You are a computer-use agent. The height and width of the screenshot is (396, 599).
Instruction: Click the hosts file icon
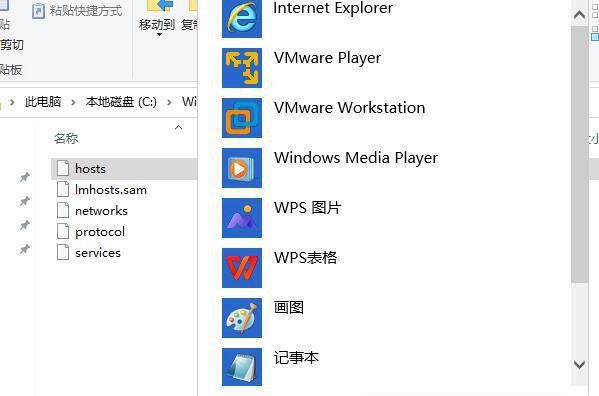(x=63, y=168)
